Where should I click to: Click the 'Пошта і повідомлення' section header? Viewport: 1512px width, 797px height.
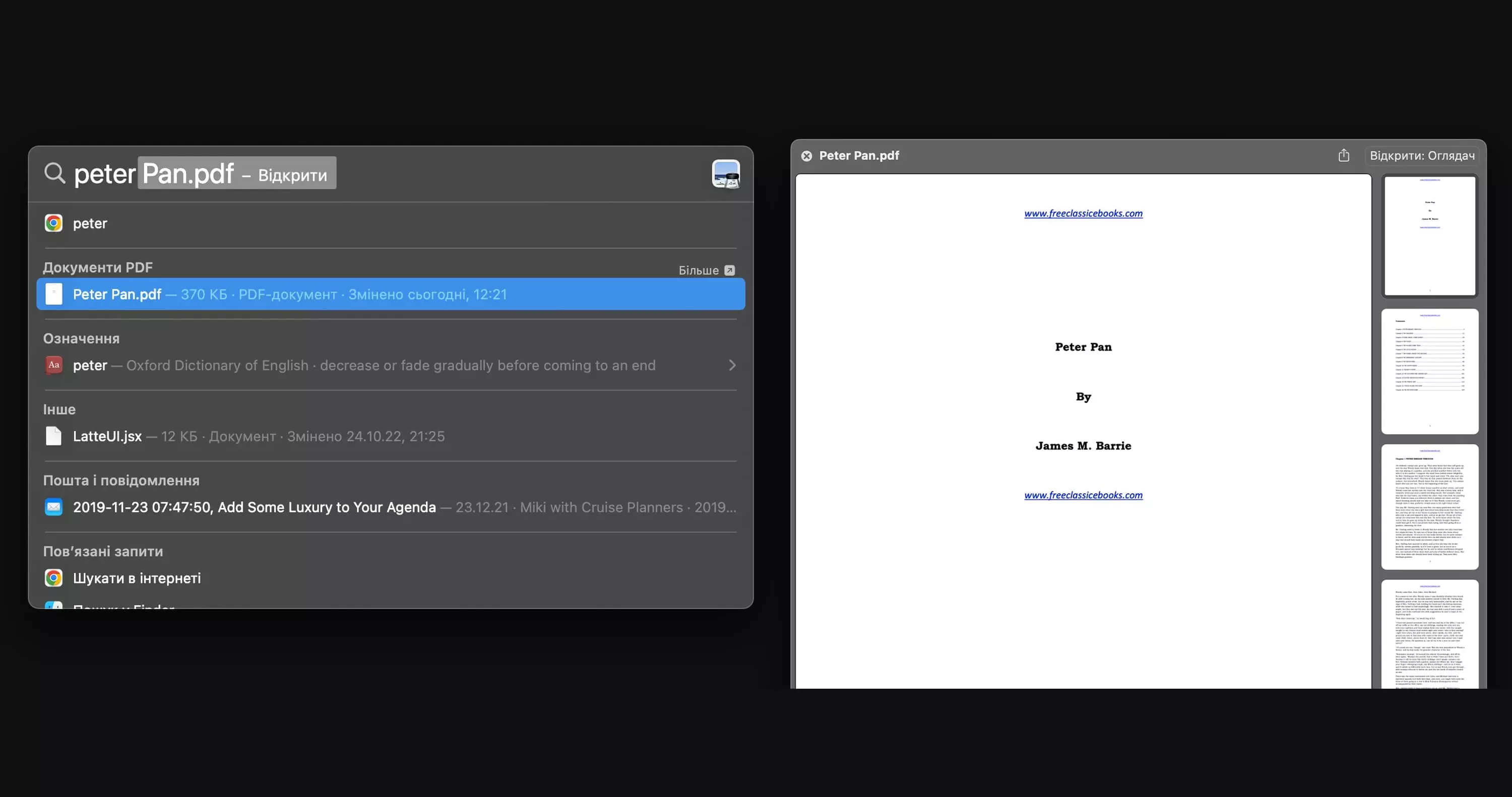point(121,481)
